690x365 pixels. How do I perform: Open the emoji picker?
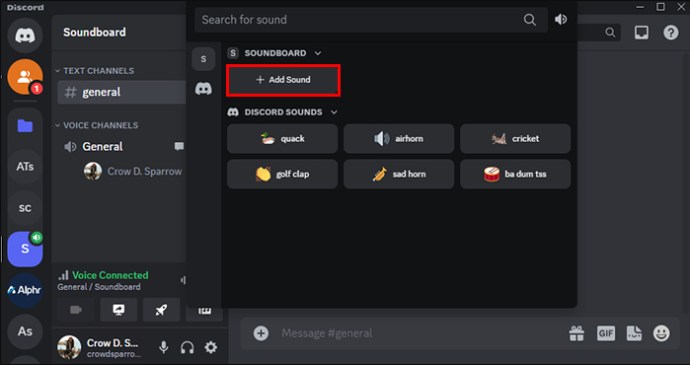coord(661,333)
